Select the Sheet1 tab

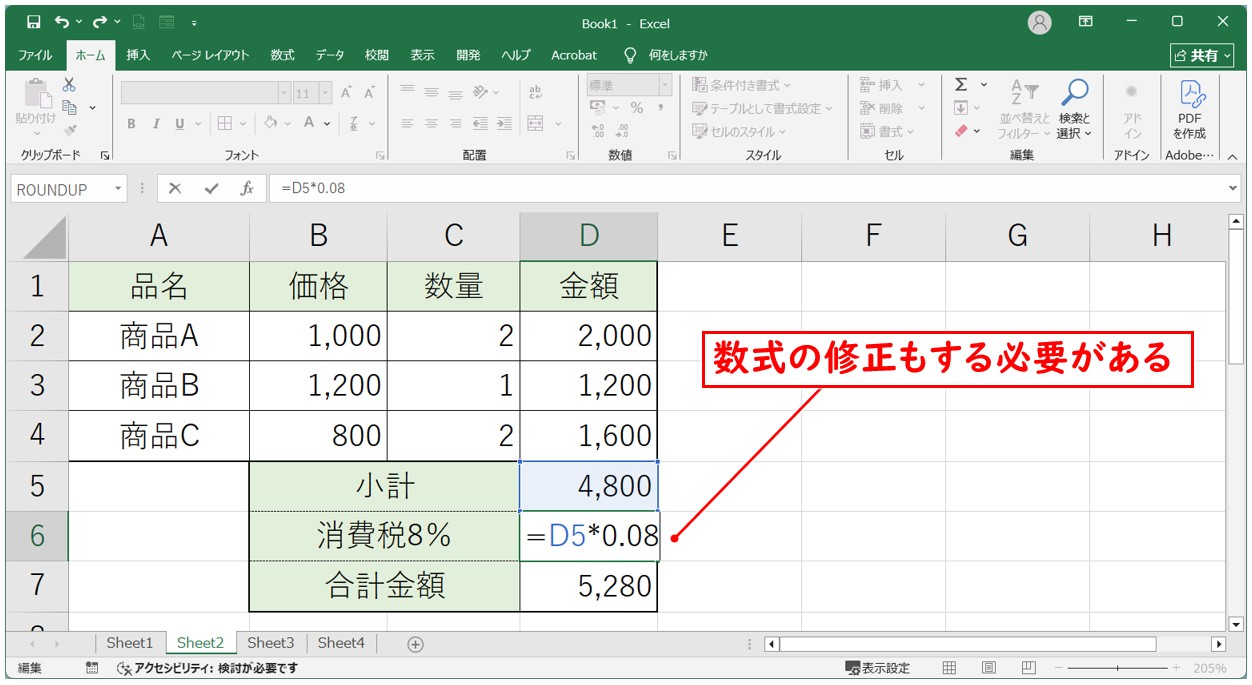click(x=130, y=643)
